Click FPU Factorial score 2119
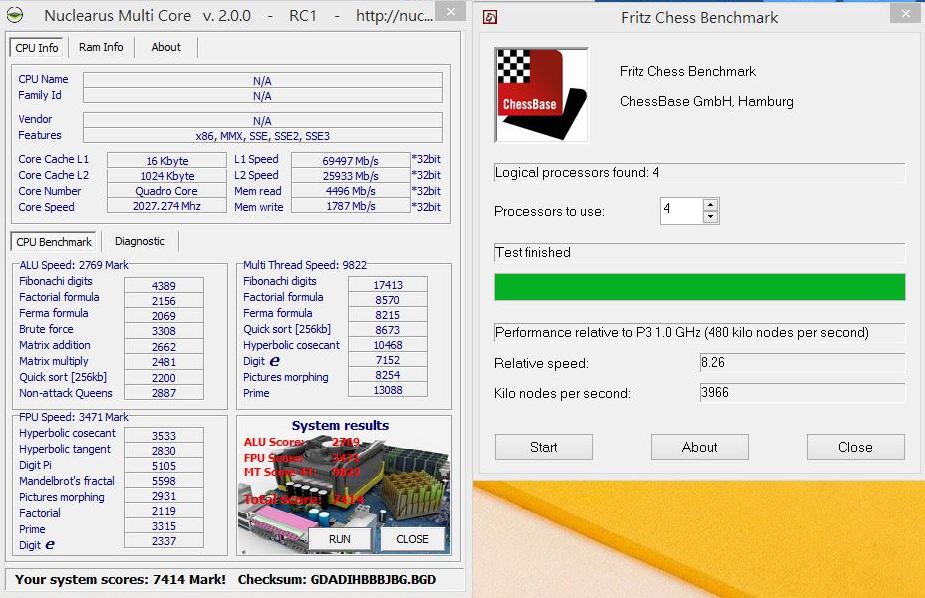925x598 pixels. [164, 511]
